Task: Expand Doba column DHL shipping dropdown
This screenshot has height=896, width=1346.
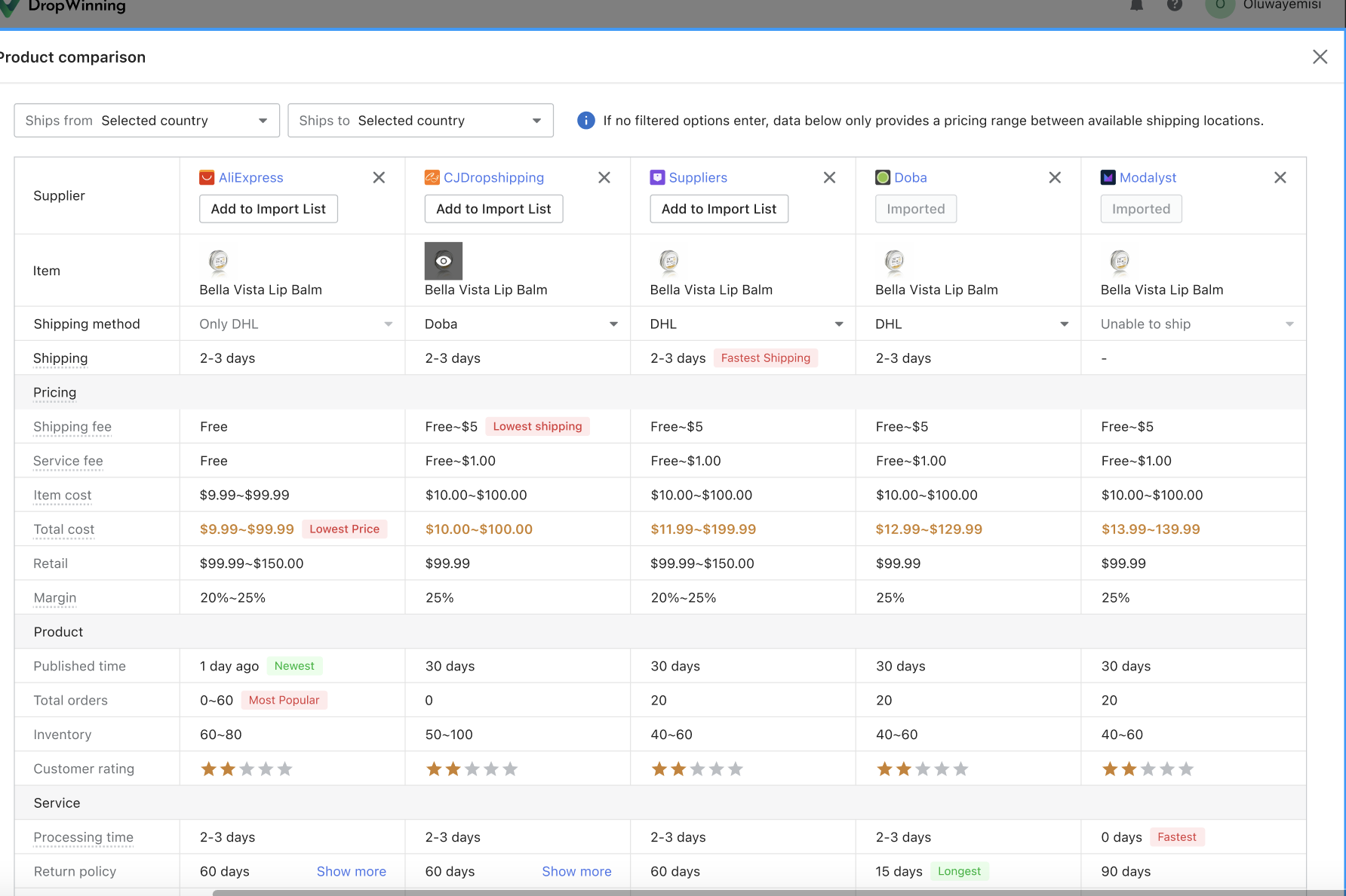Action: tap(972, 324)
